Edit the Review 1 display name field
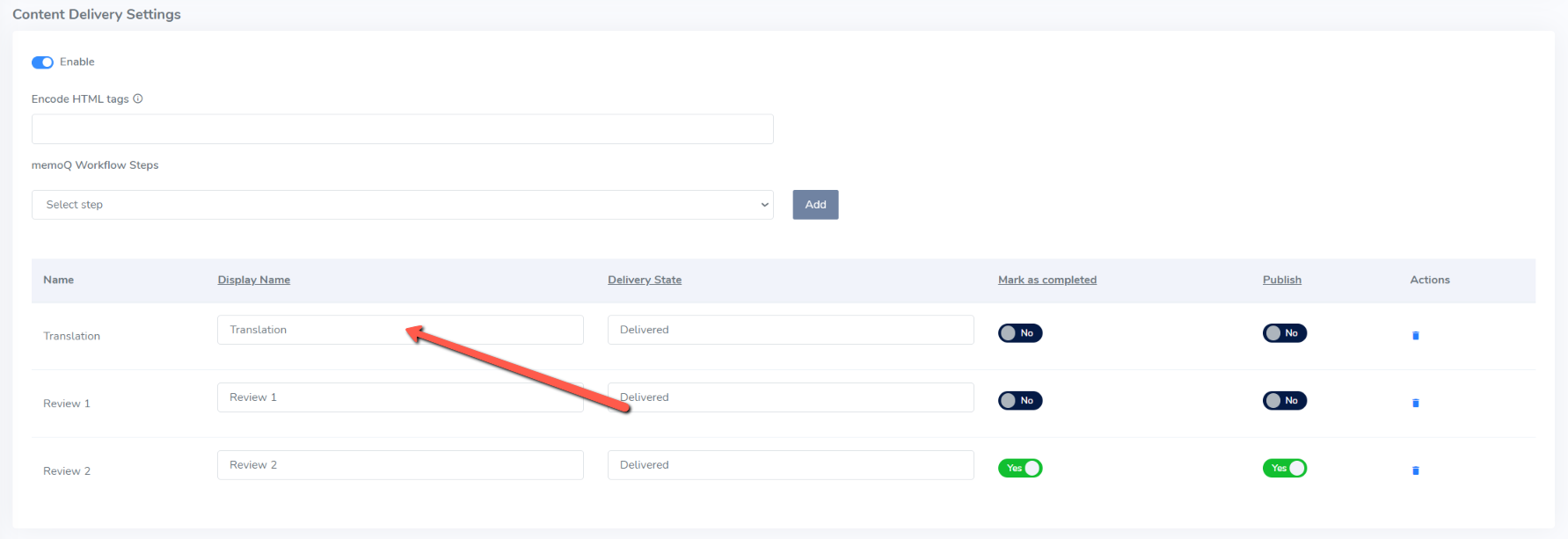This screenshot has height=539, width=1568. point(400,397)
